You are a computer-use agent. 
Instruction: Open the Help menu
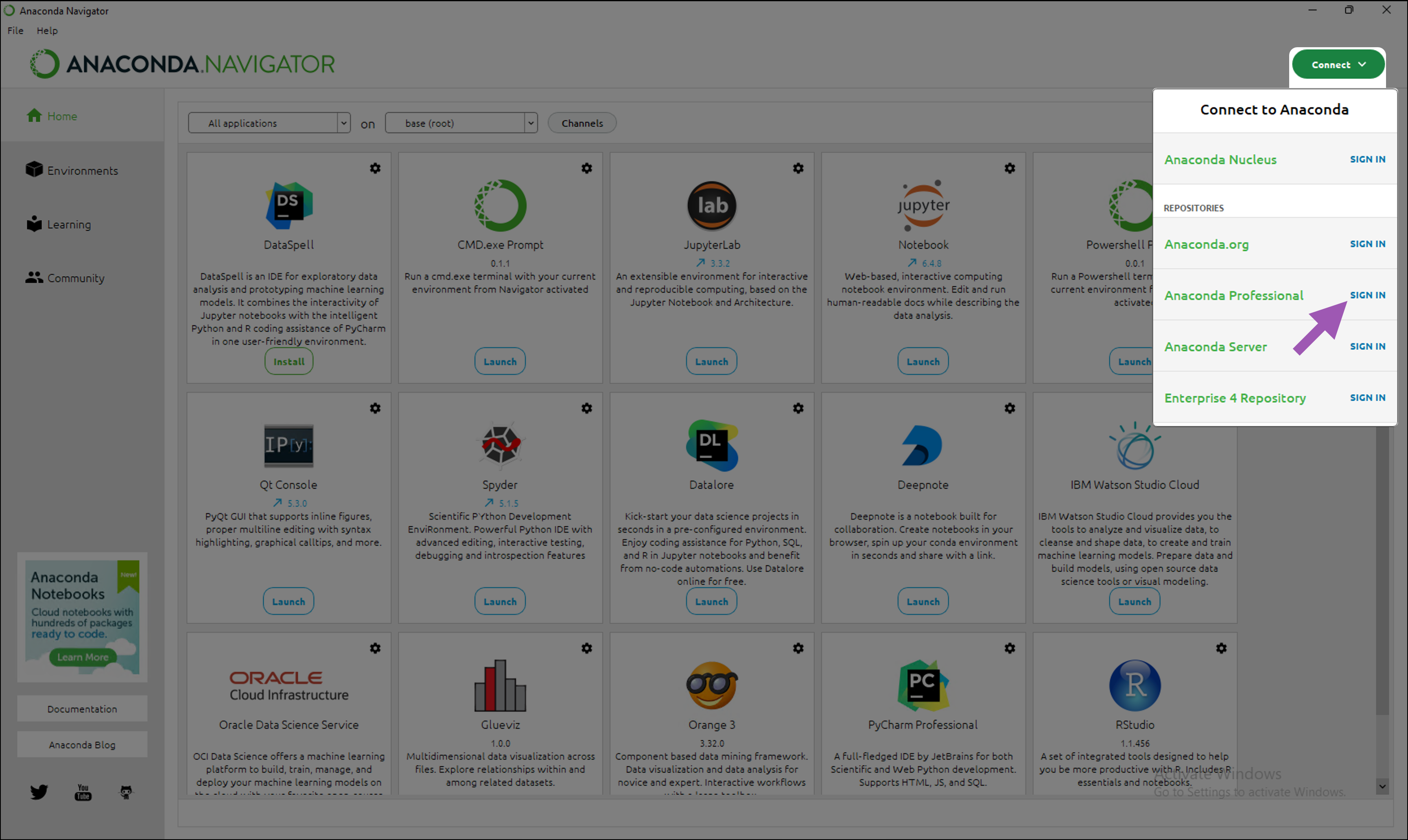point(47,31)
